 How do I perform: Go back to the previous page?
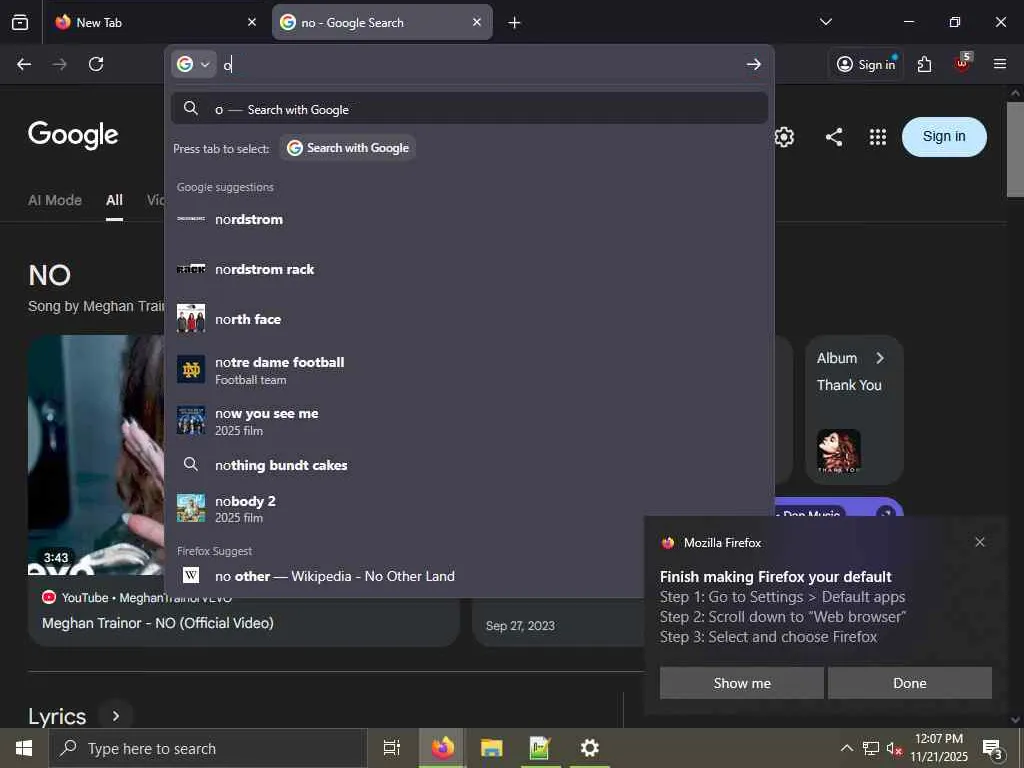click(24, 64)
